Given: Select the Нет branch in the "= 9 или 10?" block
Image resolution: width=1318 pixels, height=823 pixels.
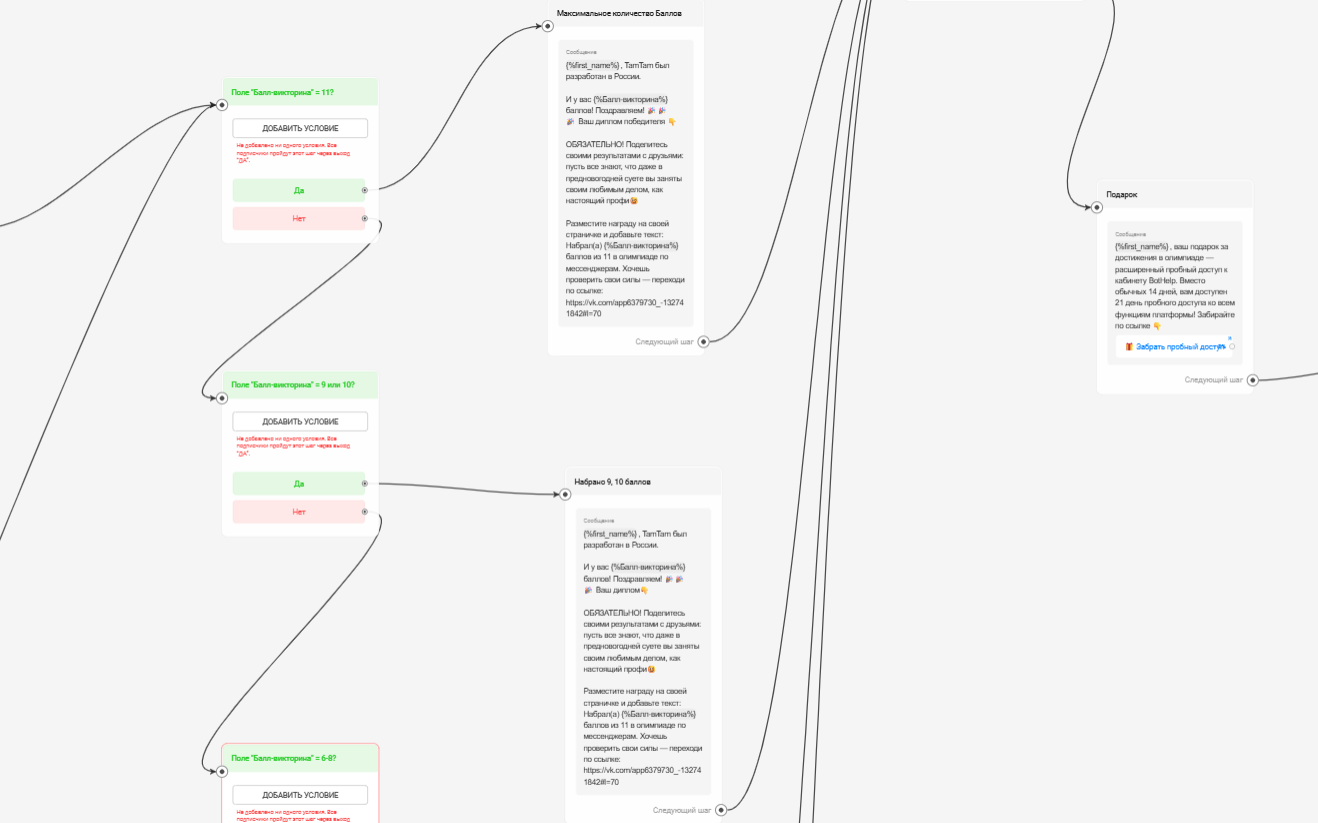Looking at the screenshot, I should pyautogui.click(x=299, y=512).
